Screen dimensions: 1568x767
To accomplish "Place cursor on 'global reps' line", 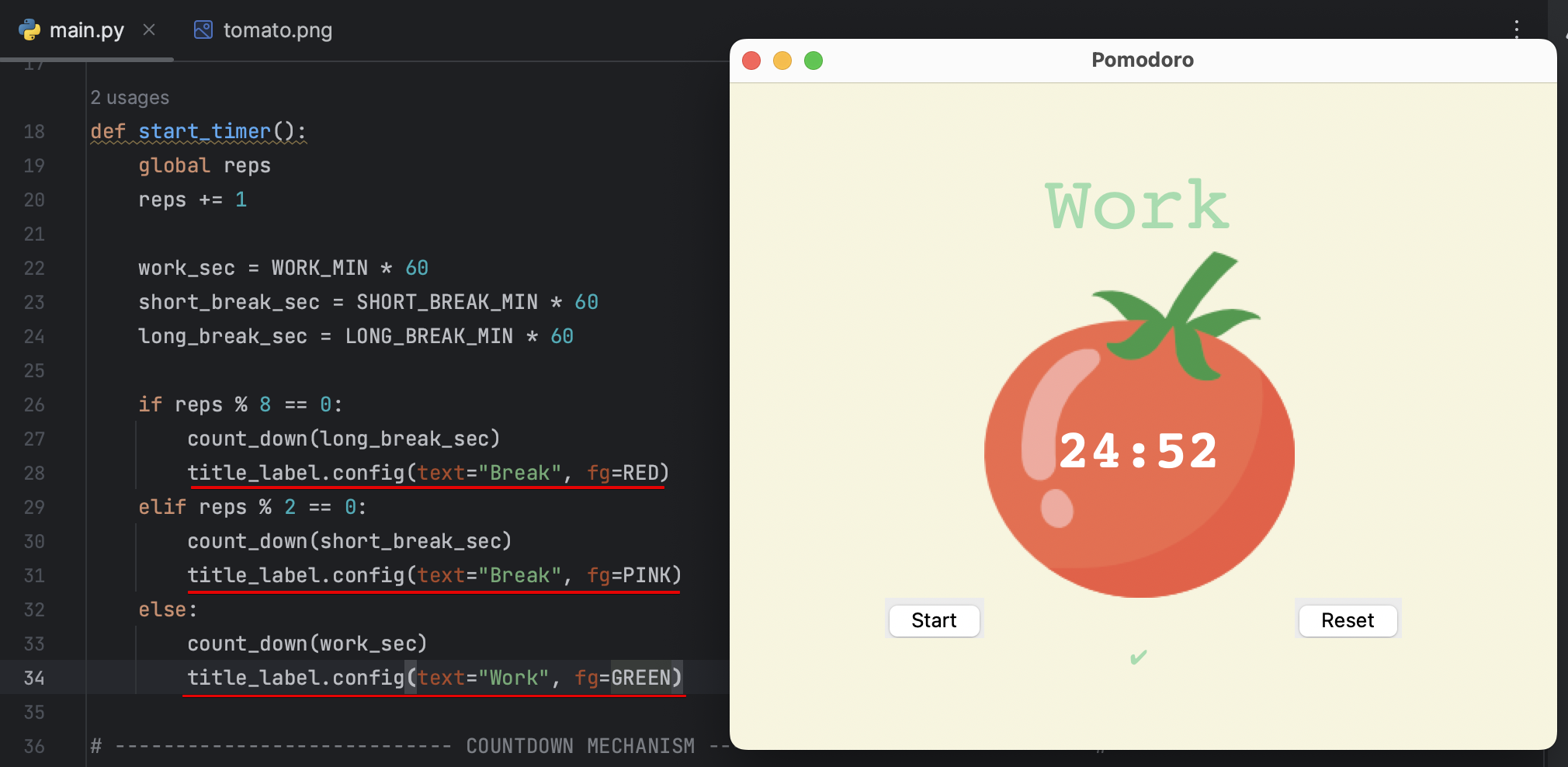I will 204,166.
